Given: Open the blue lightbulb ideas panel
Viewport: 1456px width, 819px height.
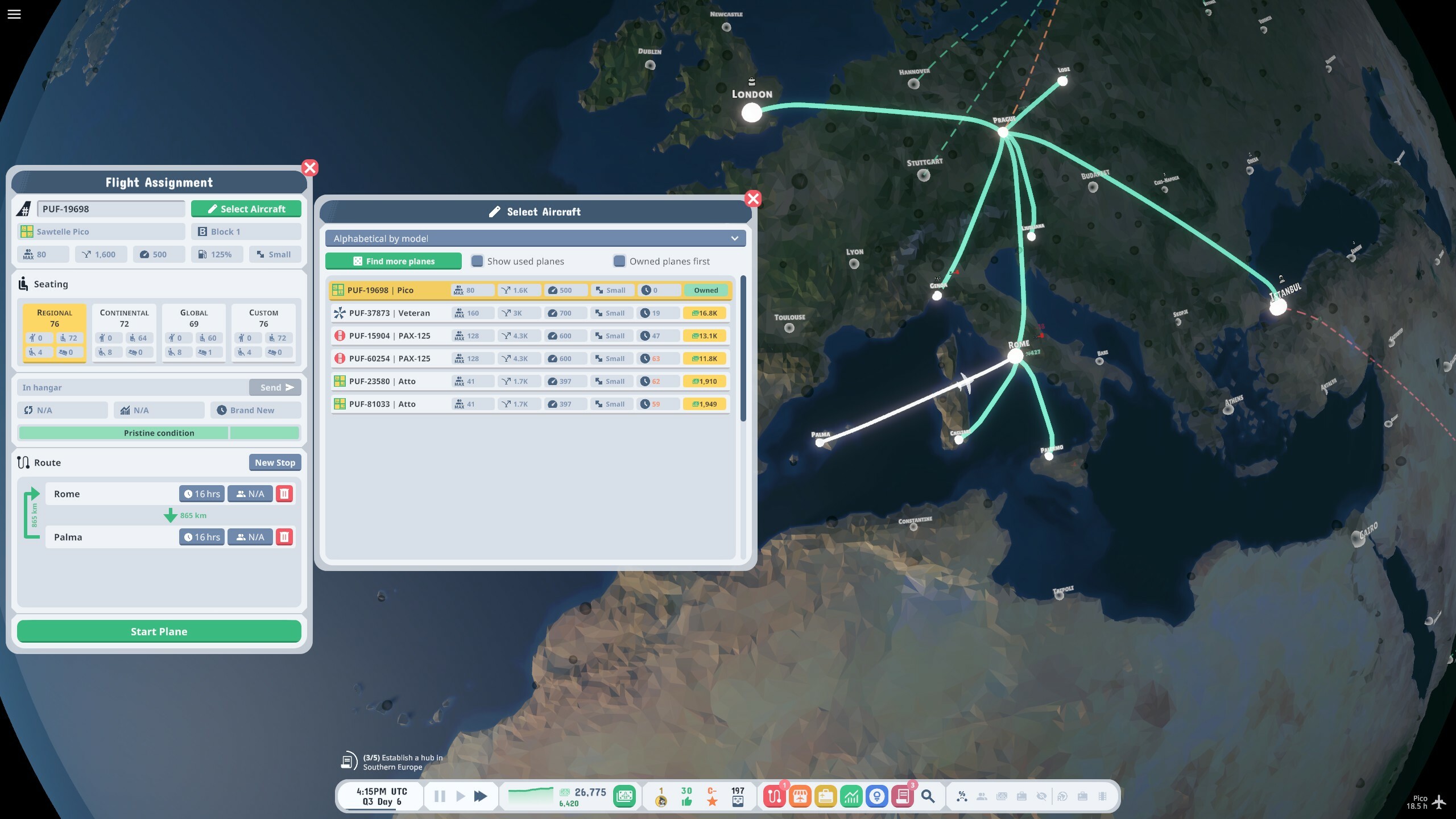Looking at the screenshot, I should pos(878,796).
